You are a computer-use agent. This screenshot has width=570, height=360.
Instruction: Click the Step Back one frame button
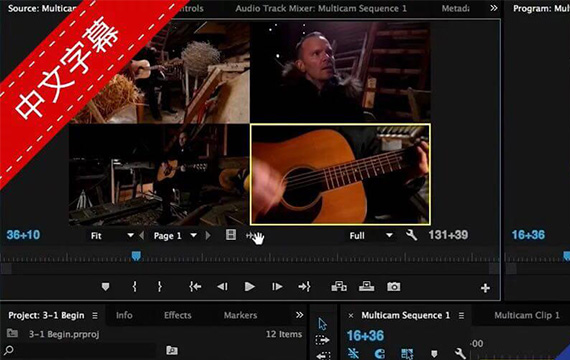click(x=222, y=287)
